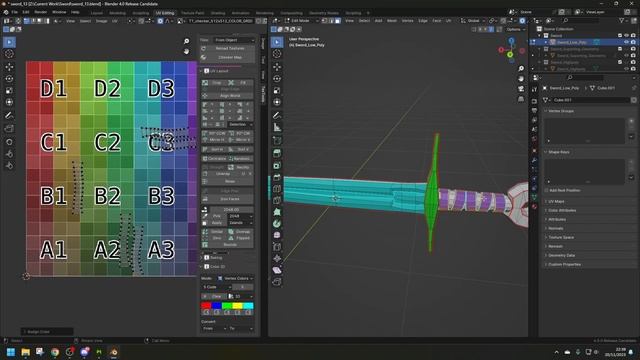Select the Measure tool in 3D viewport
The width and height of the screenshot is (640, 360).
pyautogui.click(x=277, y=128)
